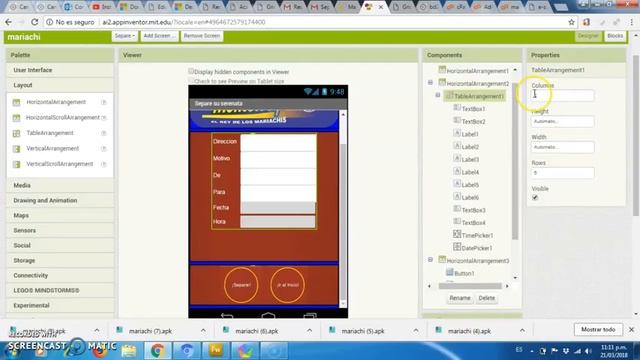Reload the browser page

click(x=35, y=22)
